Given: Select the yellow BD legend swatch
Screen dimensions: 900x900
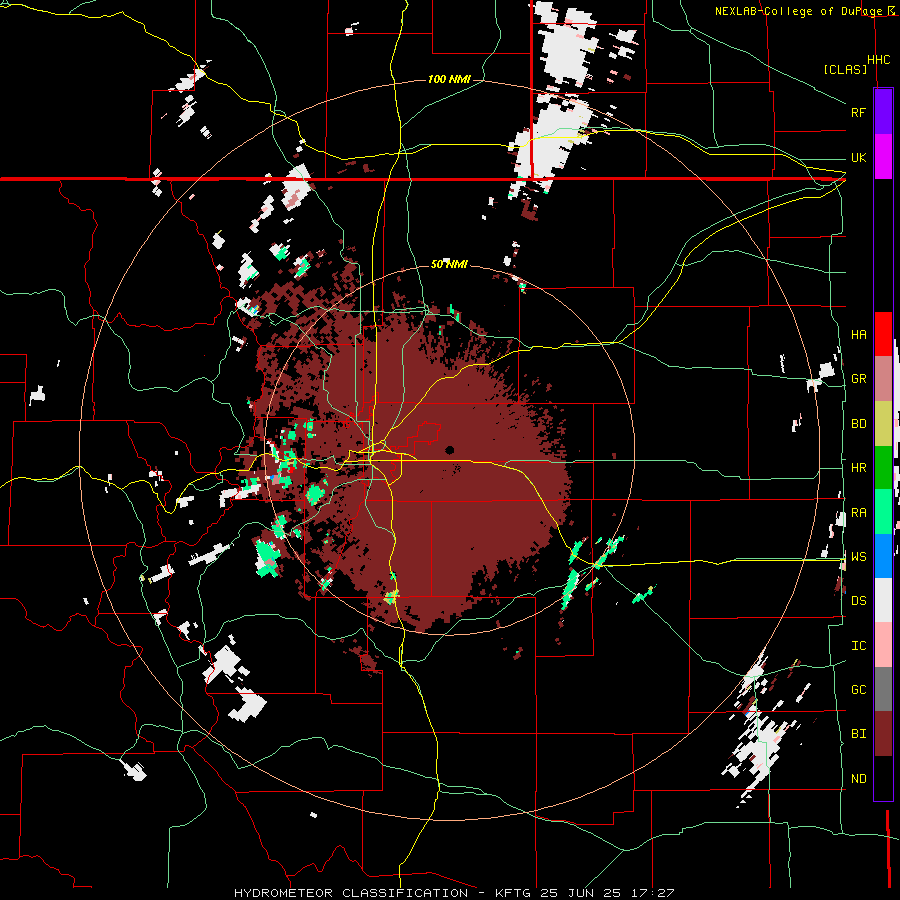Looking at the screenshot, I should 883,424.
